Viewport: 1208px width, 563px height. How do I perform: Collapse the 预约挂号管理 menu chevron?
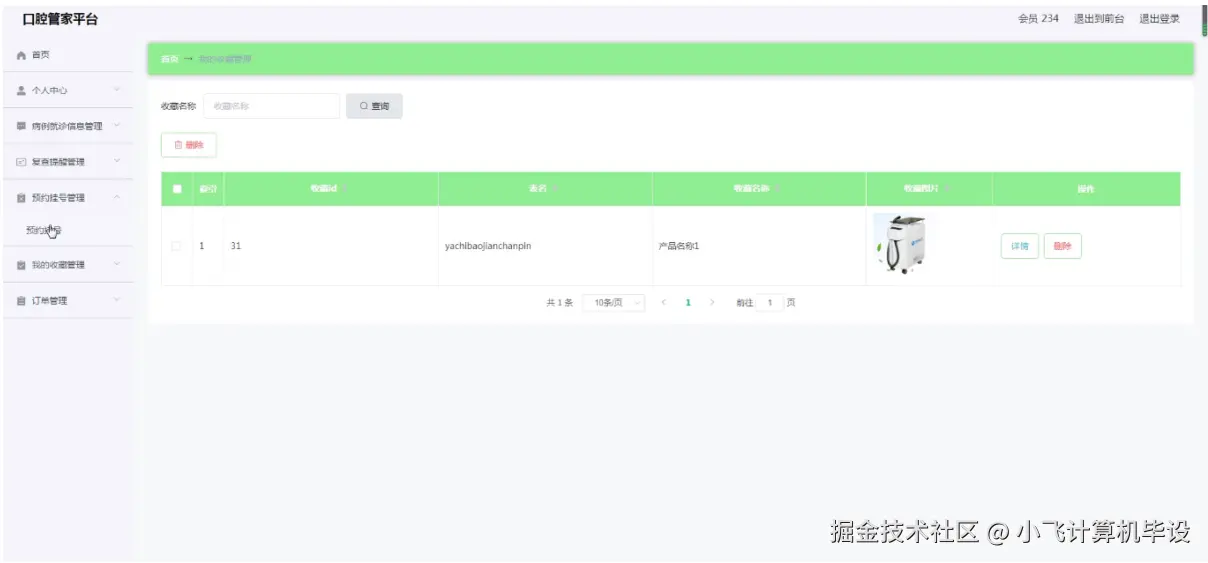[x=116, y=198]
